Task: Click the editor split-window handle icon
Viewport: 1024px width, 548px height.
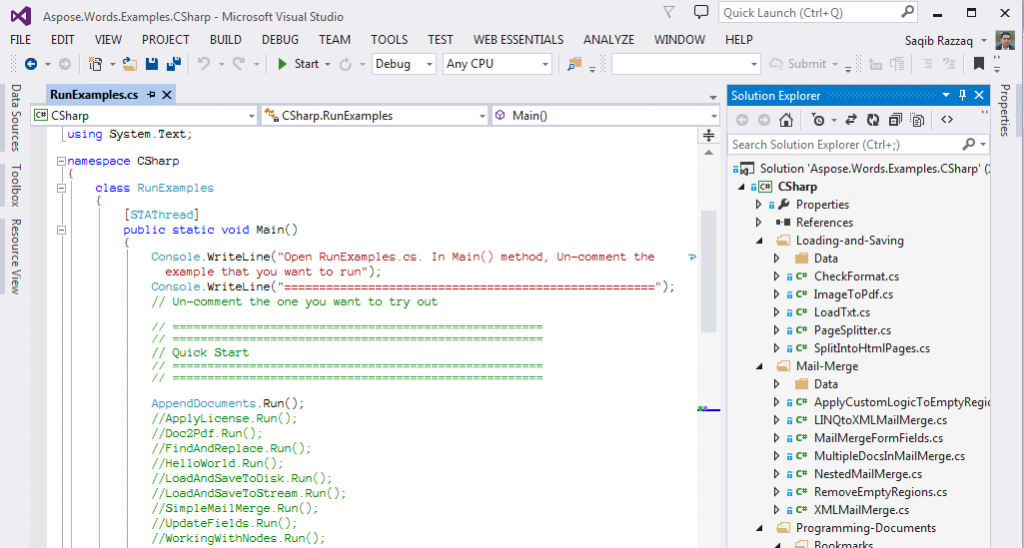Action: (x=709, y=135)
